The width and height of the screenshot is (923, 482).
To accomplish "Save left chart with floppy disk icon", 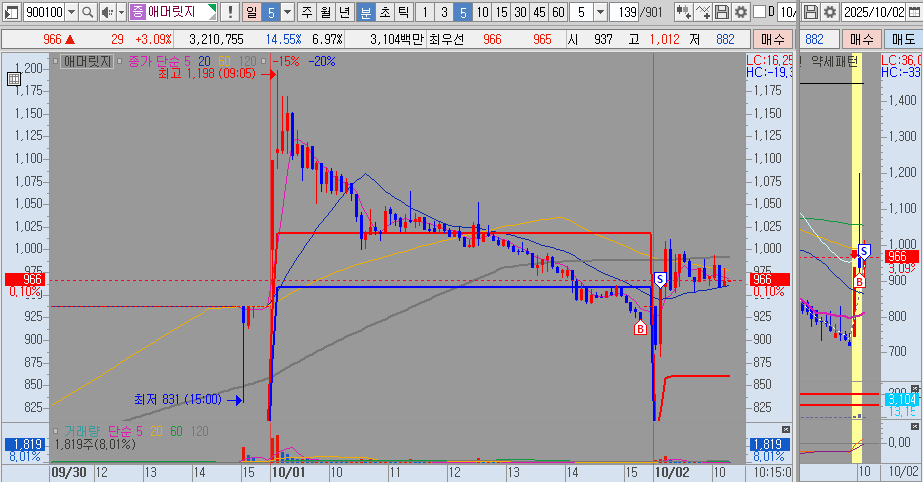I will click(x=722, y=12).
